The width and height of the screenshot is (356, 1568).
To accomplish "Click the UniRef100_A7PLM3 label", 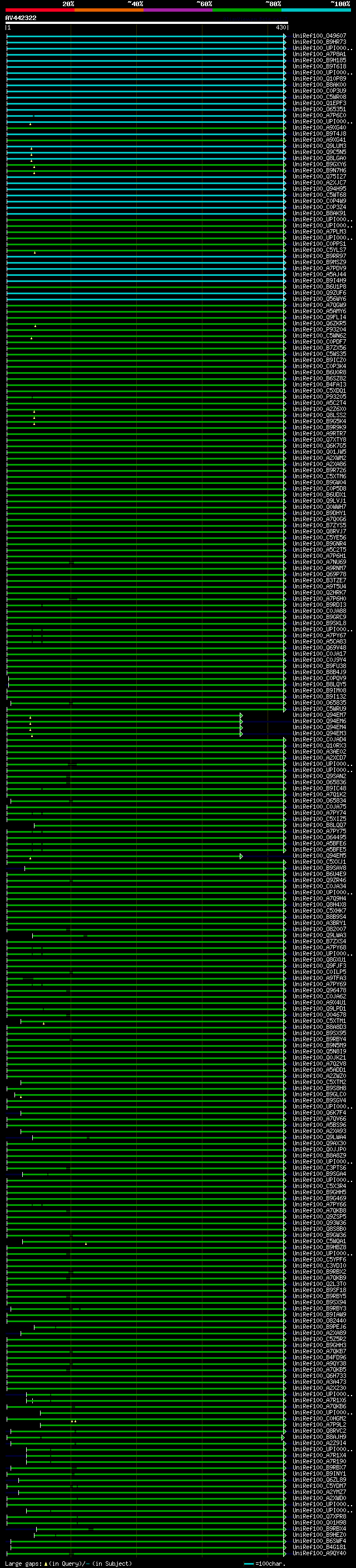I will click(x=319, y=232).
